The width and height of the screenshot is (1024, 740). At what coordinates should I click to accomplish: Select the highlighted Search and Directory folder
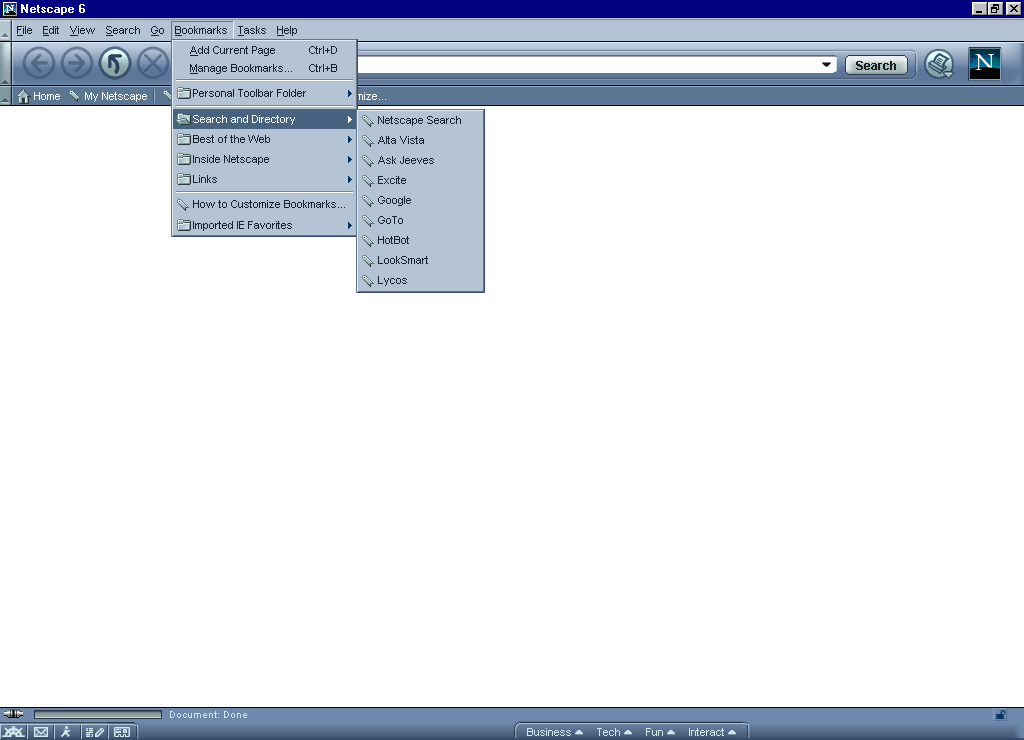(x=264, y=119)
